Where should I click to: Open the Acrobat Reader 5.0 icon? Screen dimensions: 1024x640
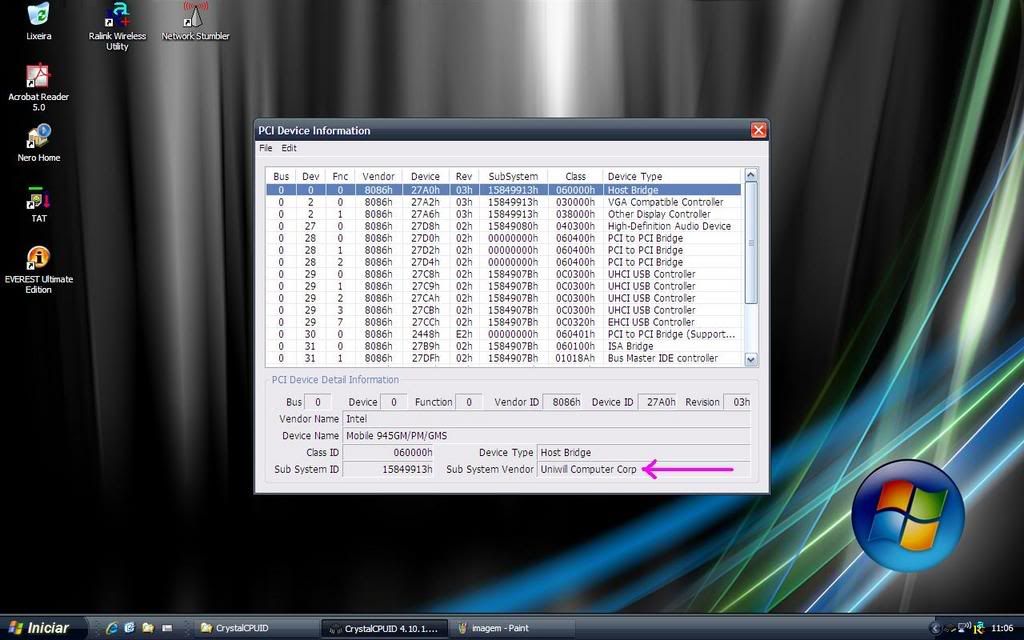pyautogui.click(x=38, y=78)
